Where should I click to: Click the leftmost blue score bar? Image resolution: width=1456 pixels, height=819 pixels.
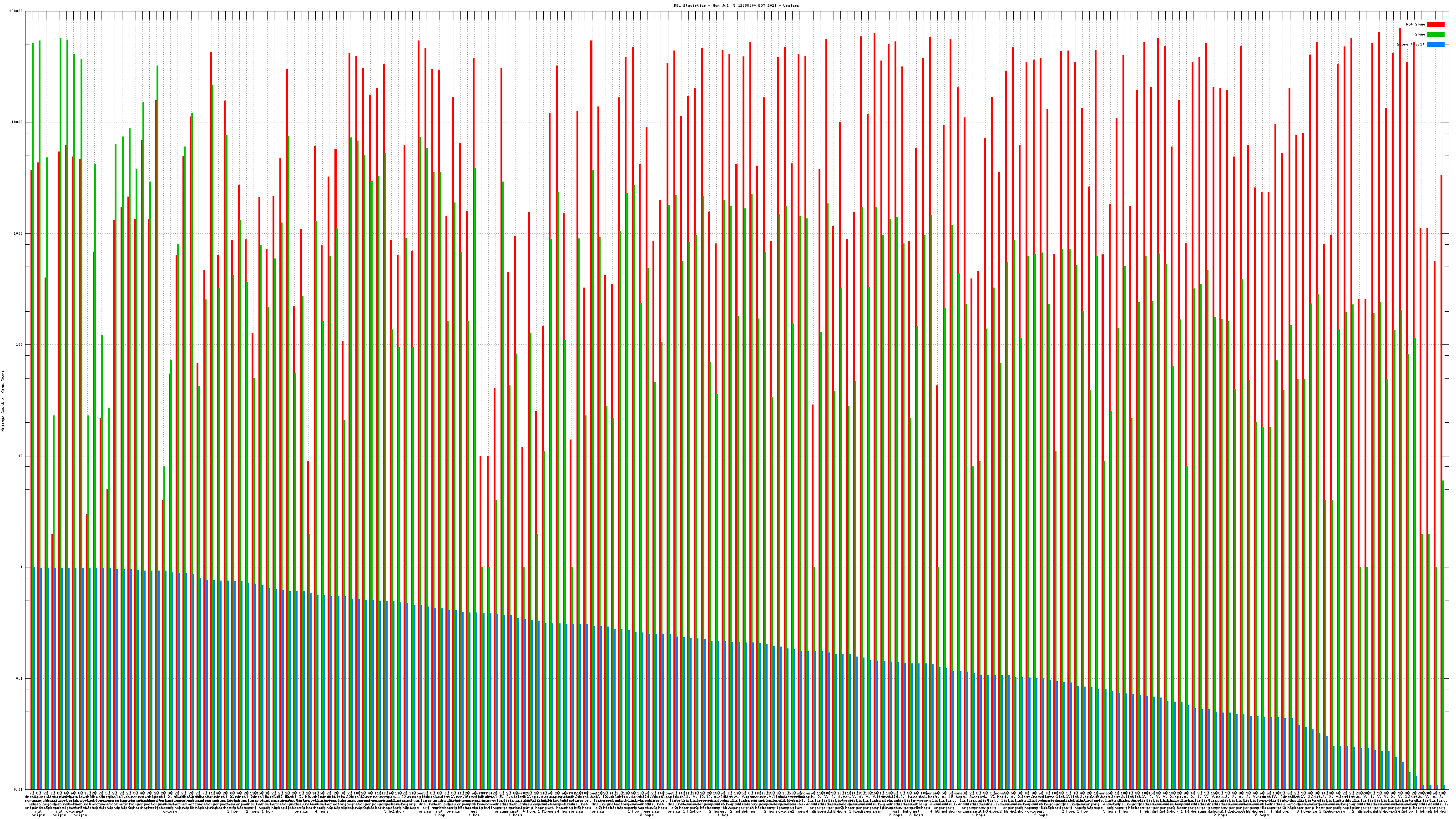[34, 678]
